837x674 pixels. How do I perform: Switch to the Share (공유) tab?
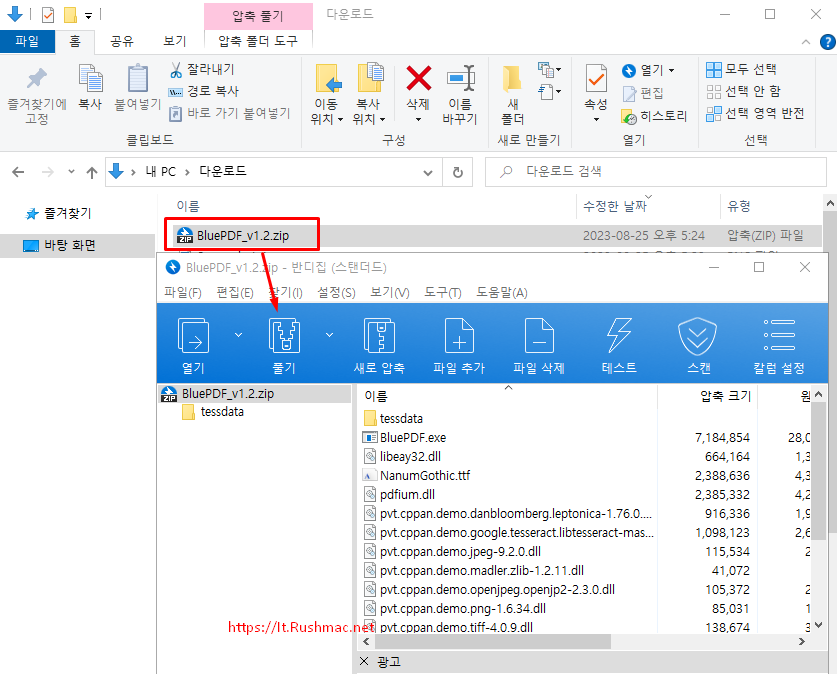(122, 42)
